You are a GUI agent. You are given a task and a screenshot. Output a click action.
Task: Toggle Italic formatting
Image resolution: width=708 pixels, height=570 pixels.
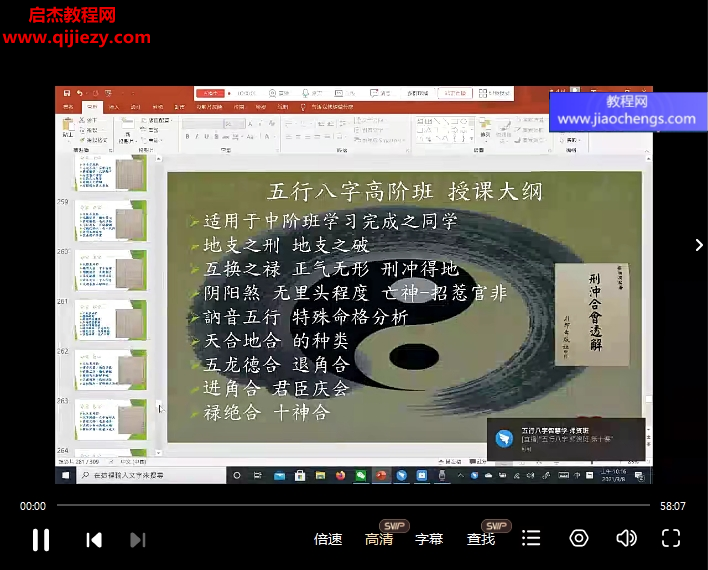196,136
